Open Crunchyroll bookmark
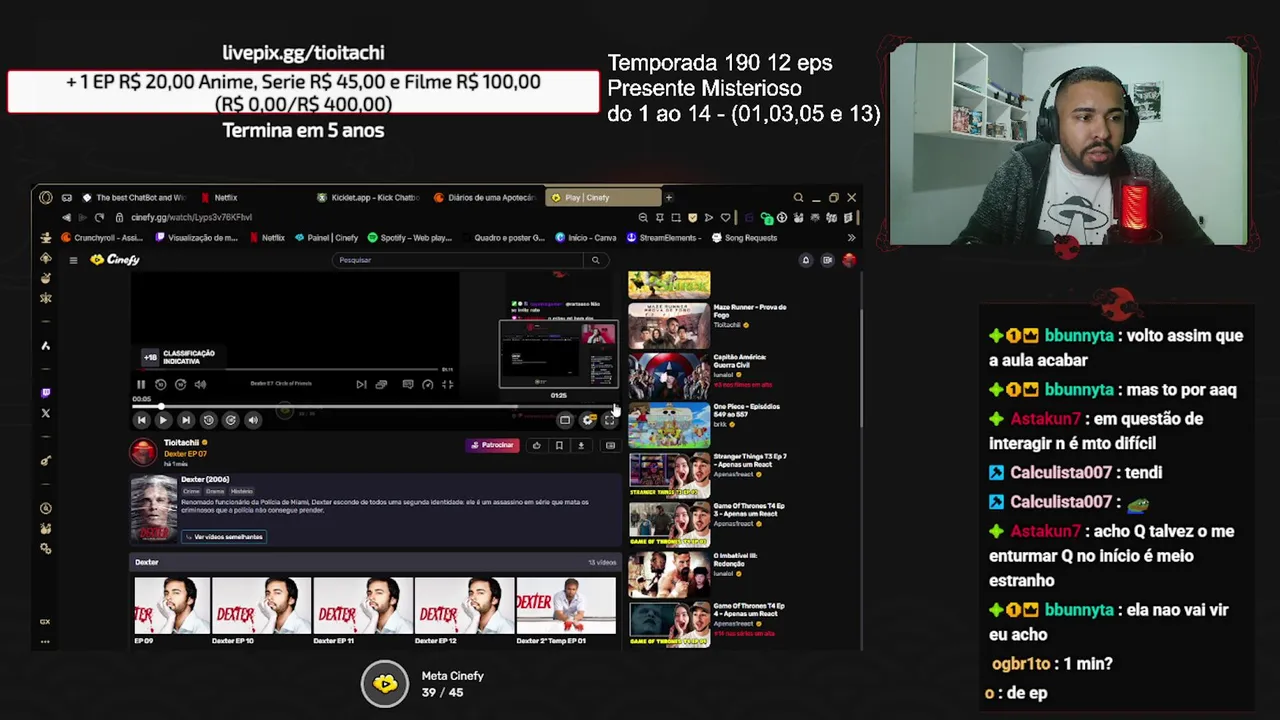 (x=102, y=238)
